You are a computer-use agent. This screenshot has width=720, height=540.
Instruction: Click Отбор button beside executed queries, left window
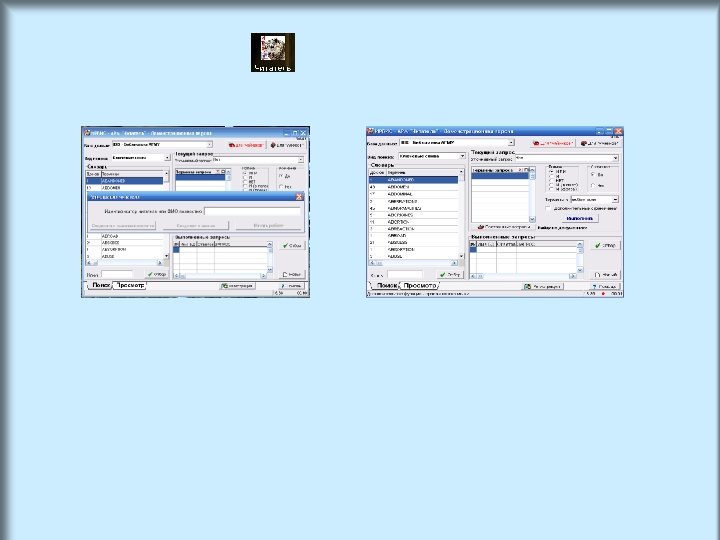click(x=292, y=246)
